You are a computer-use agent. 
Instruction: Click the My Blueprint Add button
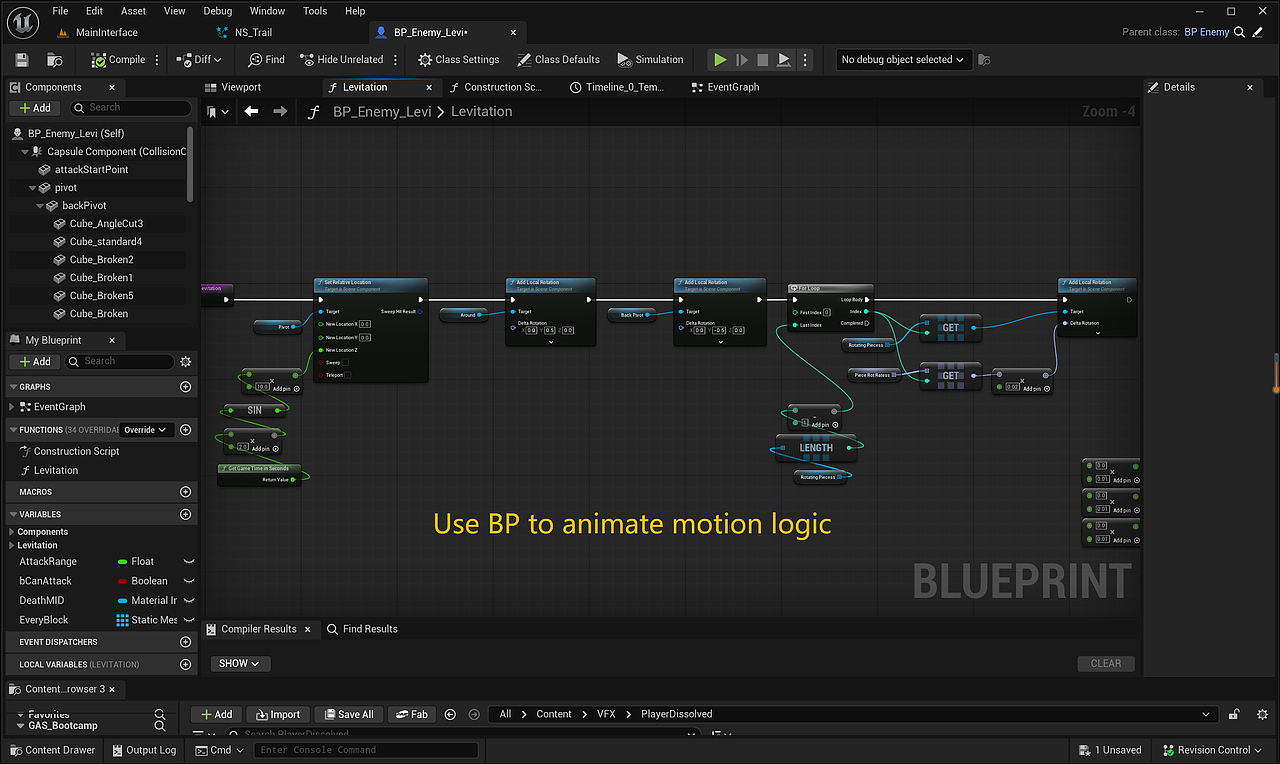point(35,361)
